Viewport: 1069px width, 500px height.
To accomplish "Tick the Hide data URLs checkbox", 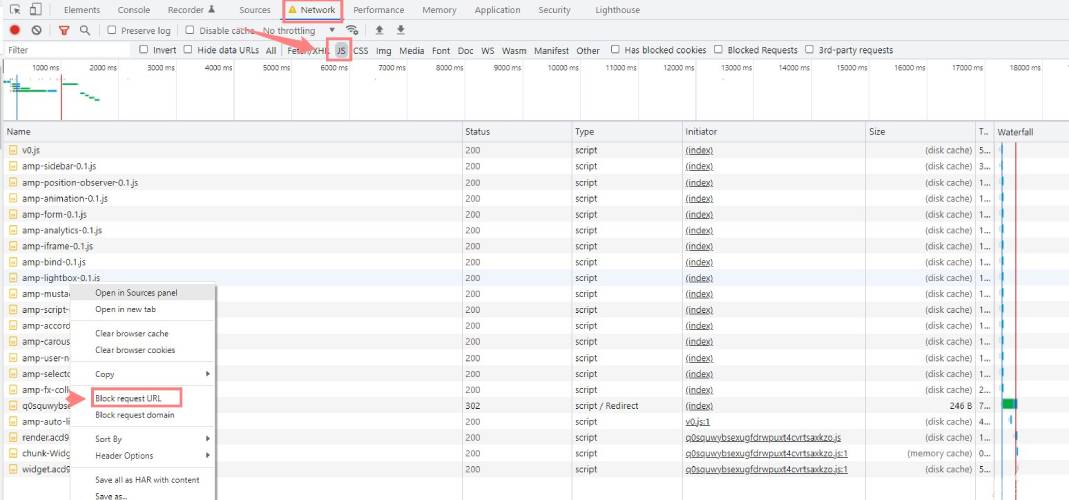I will pos(189,50).
